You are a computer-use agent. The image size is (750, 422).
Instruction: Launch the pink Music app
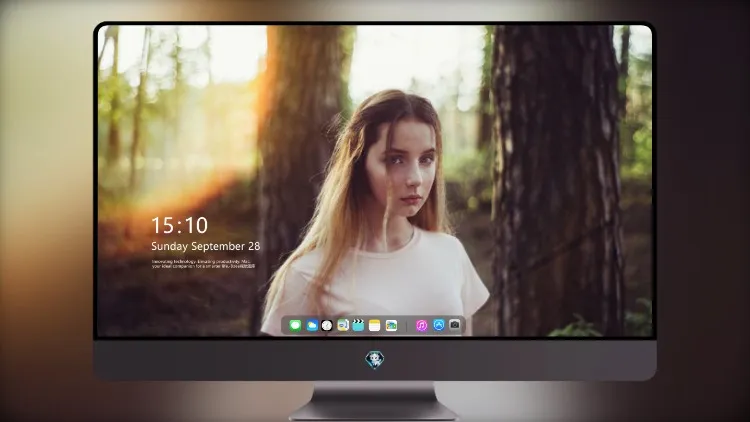(421, 326)
